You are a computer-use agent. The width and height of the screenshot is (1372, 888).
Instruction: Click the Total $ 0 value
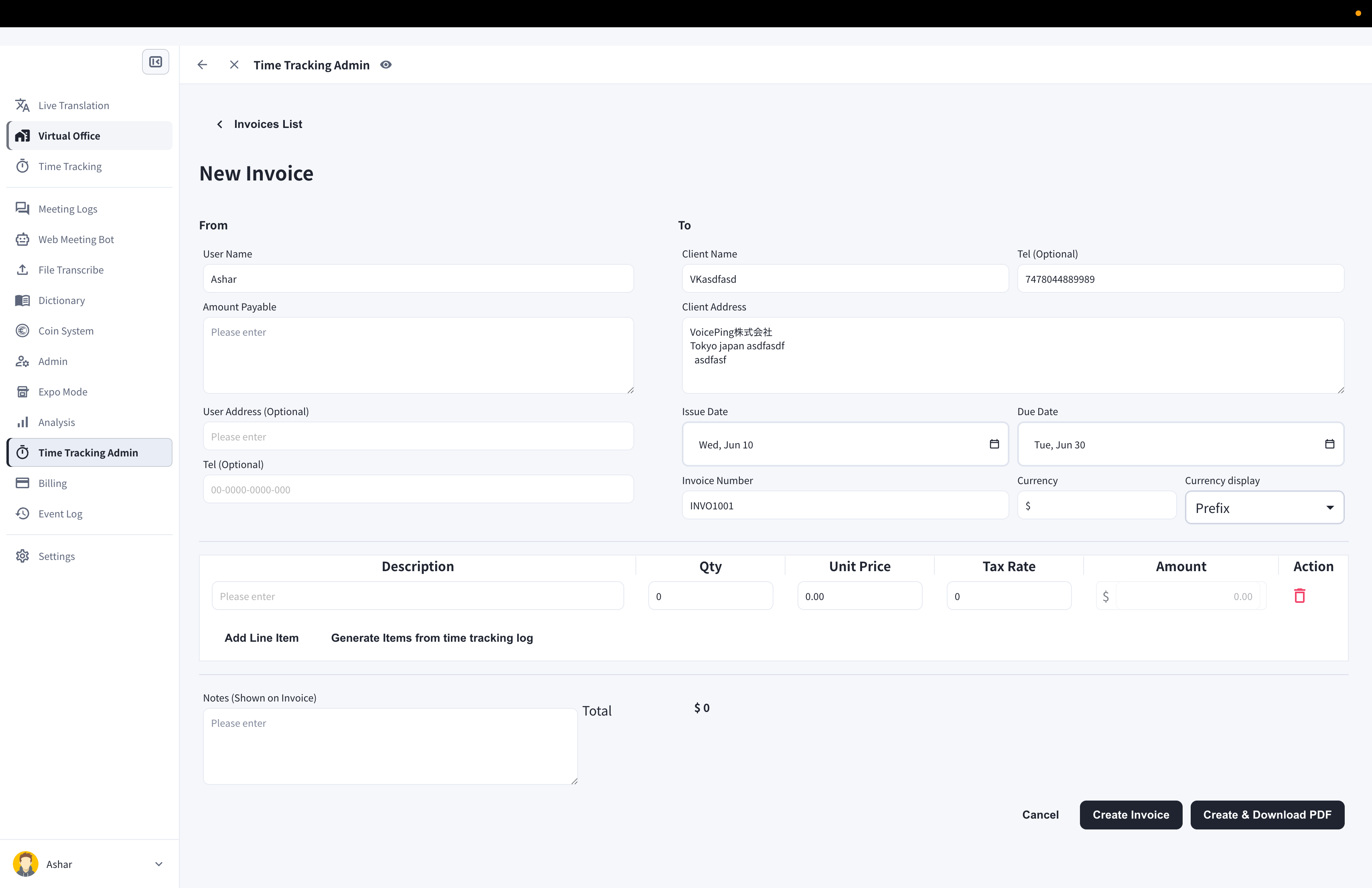(702, 708)
